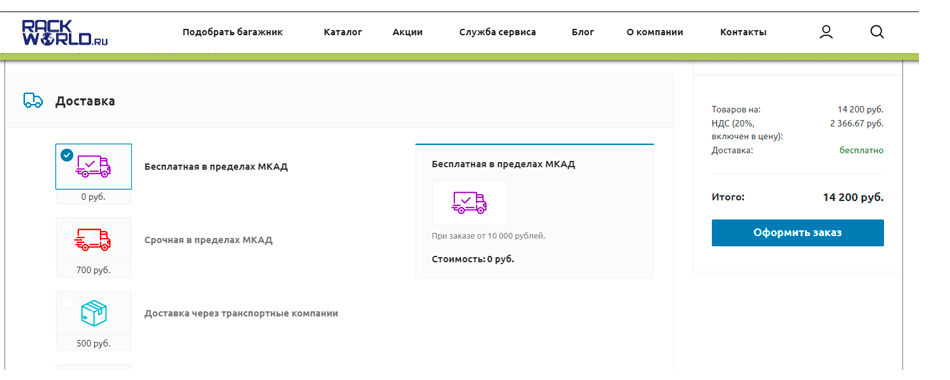Screen dimensions: 950x380
Task: Open 'Подобрать багажник' menu item
Action: [x=233, y=32]
